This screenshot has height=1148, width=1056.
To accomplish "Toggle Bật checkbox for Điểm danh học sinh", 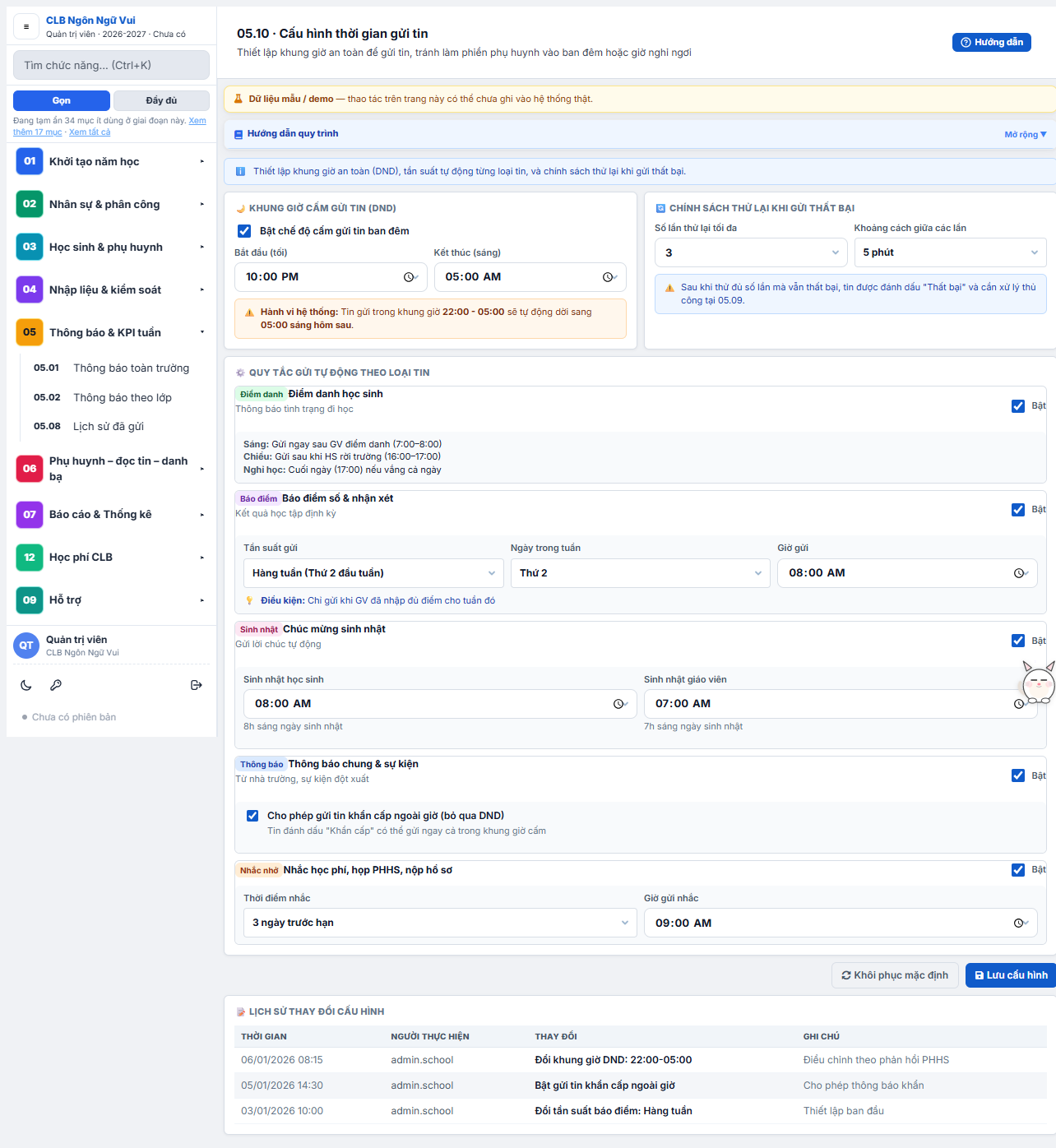I will click(1018, 405).
